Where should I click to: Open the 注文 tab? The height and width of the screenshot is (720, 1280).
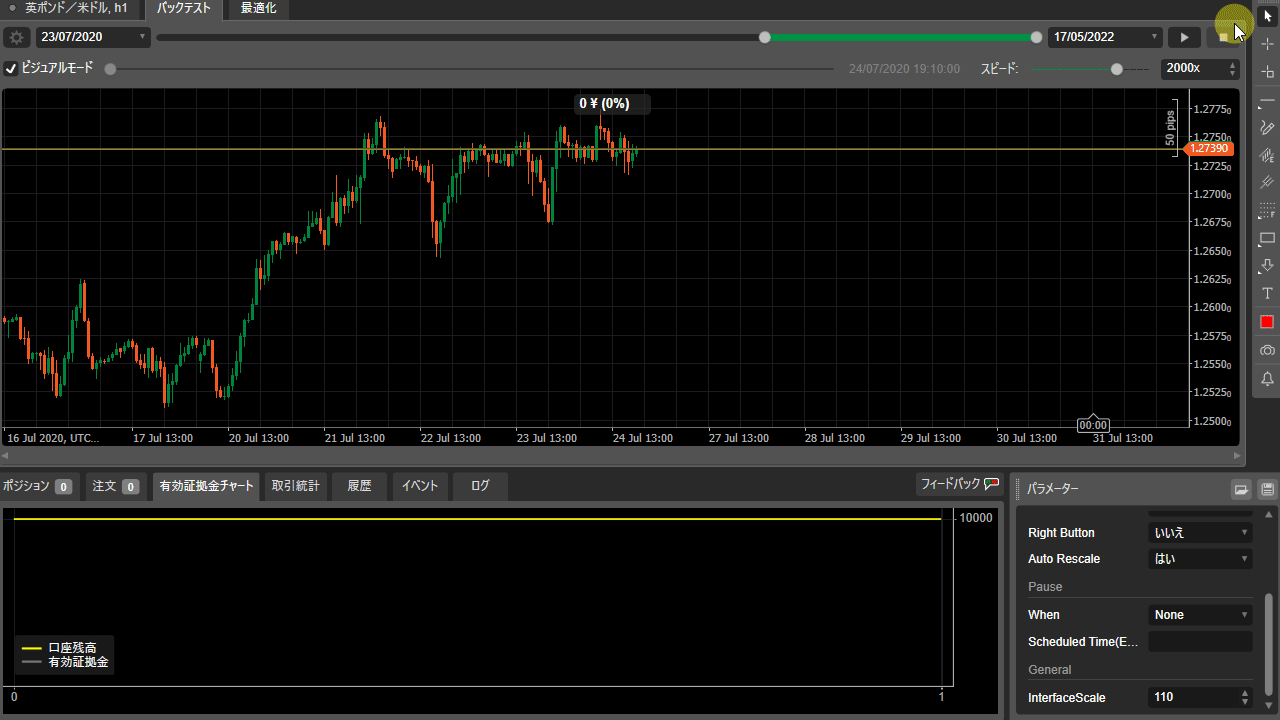[x=116, y=486]
